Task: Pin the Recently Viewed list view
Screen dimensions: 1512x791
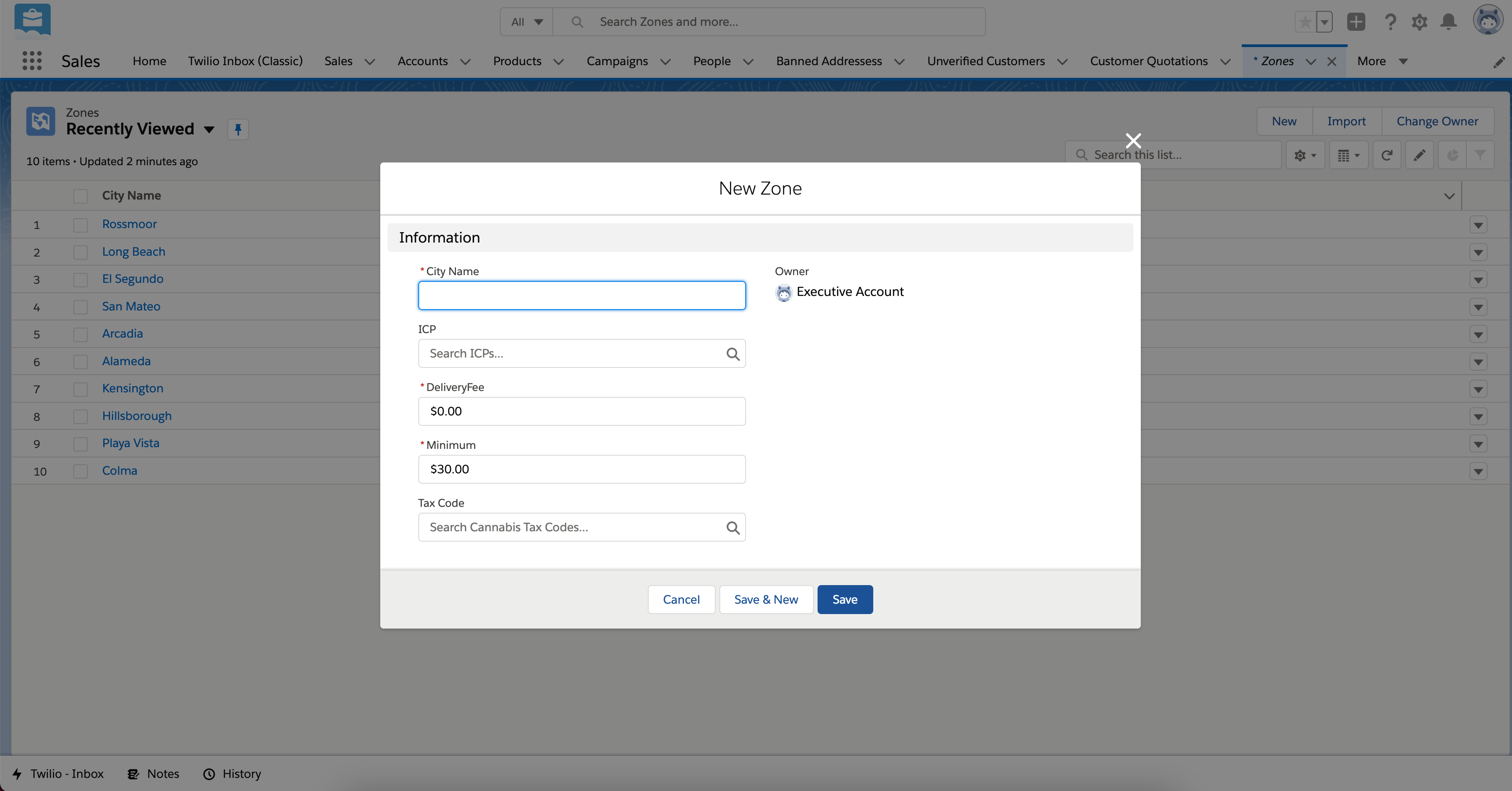Action: [238, 129]
